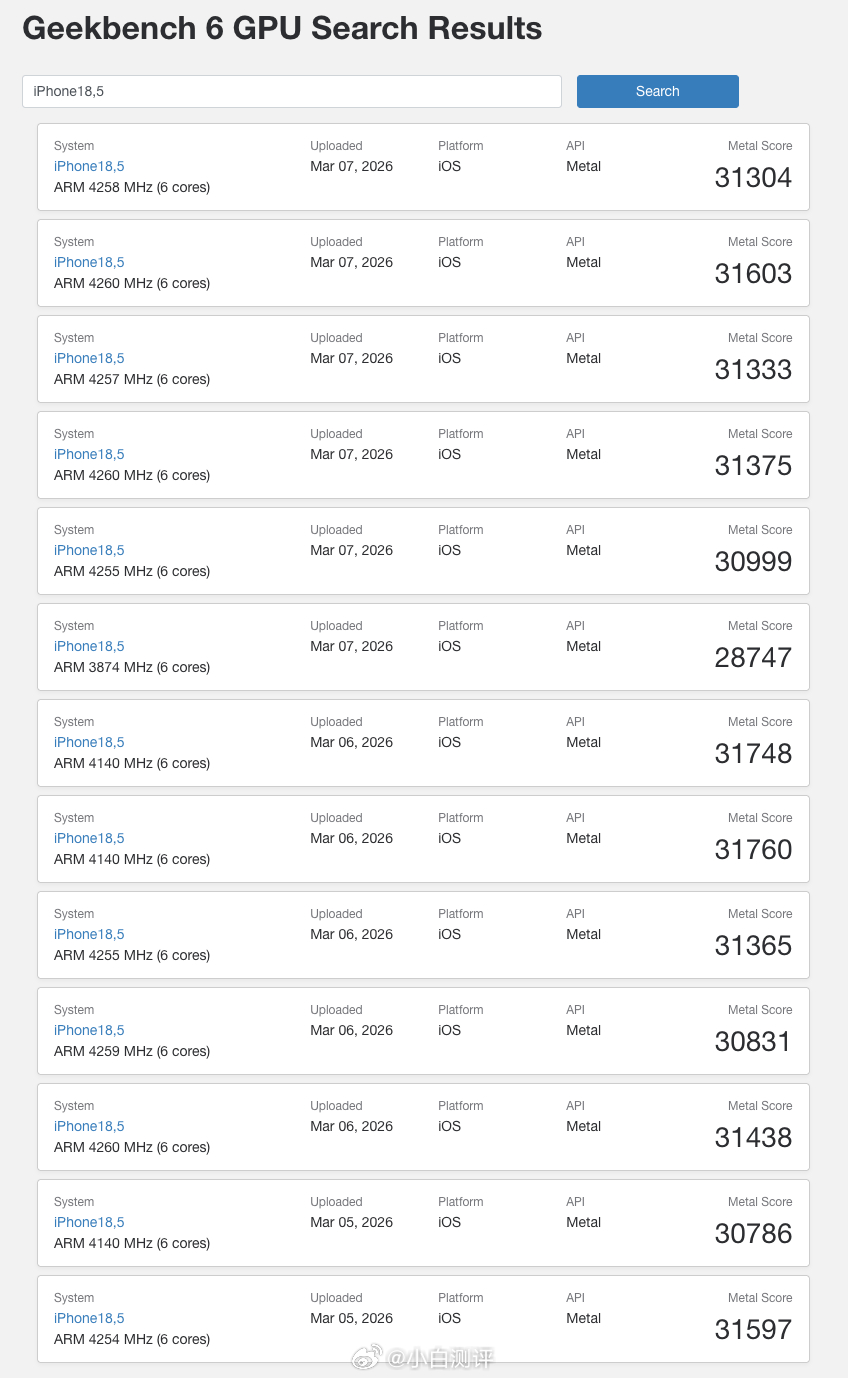Open iPhone18,5 link with score 31375
Image resolution: width=848 pixels, height=1378 pixels.
pos(89,454)
